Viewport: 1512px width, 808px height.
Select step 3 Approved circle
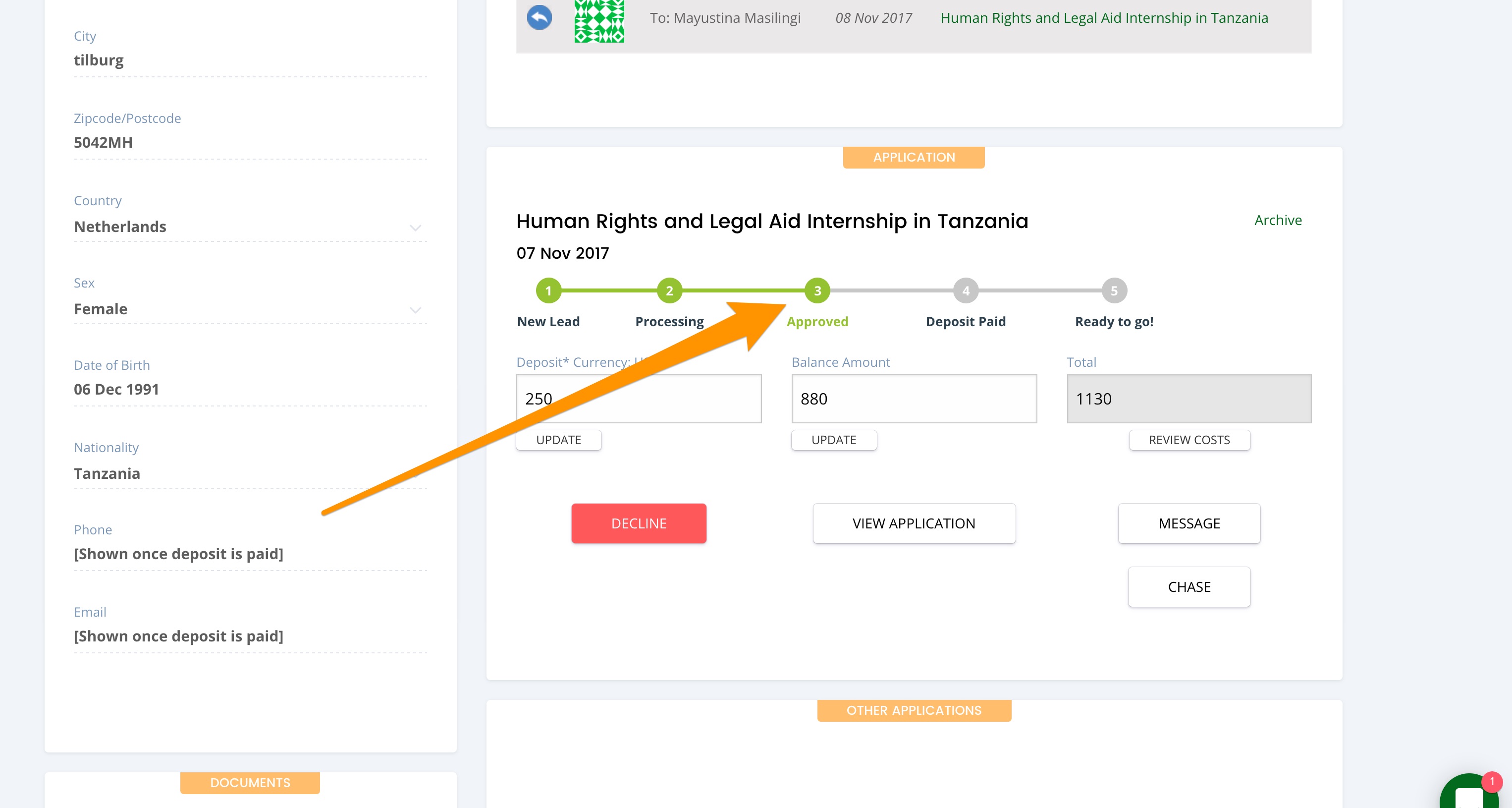817,290
